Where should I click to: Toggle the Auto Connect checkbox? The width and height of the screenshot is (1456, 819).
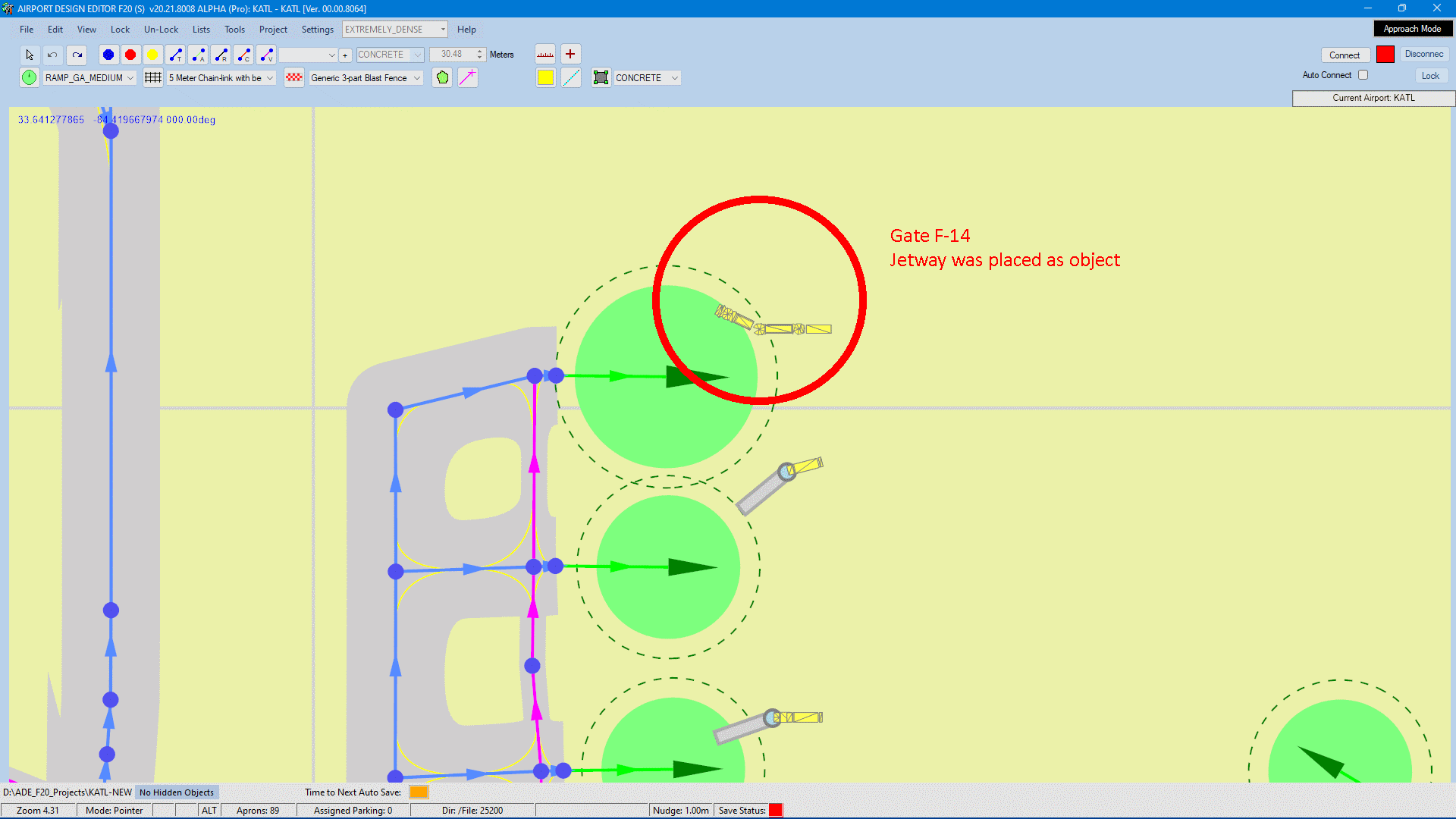1363,75
